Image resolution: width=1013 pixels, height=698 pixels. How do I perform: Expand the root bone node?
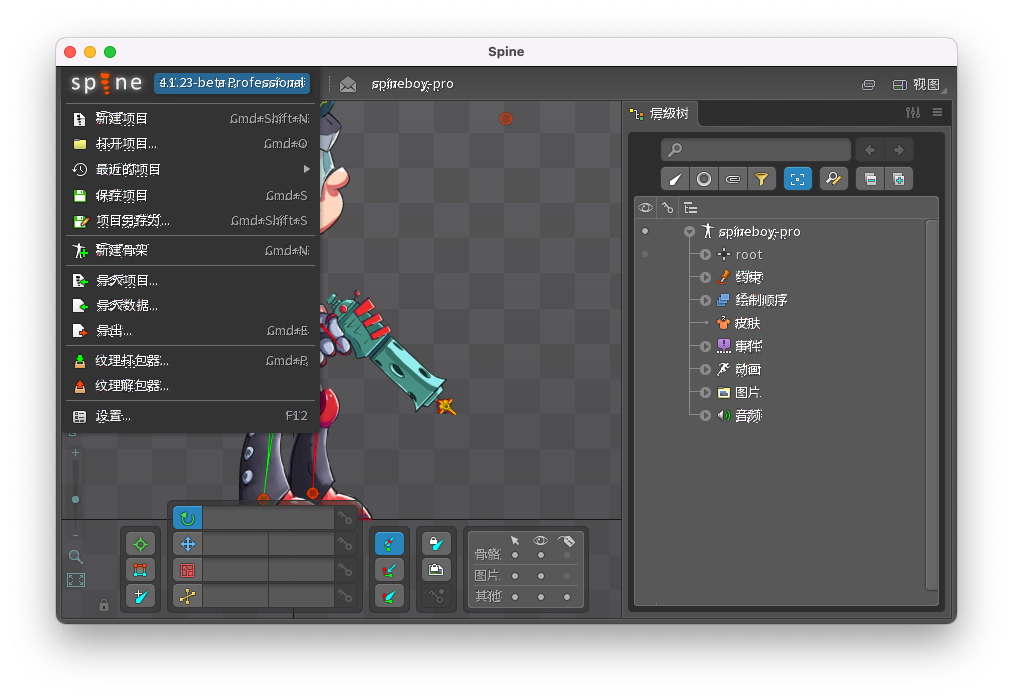tap(706, 254)
